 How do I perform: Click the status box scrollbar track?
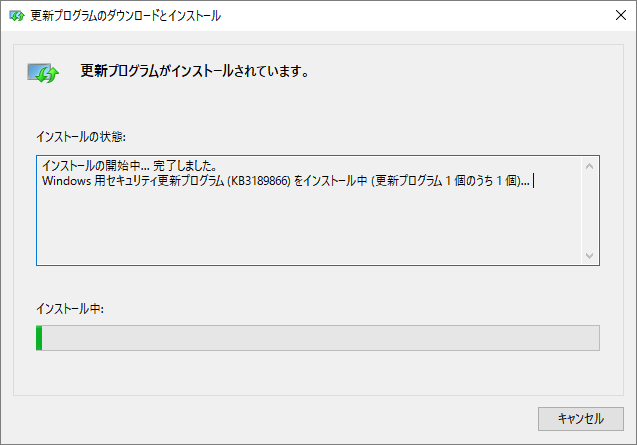tap(590, 210)
